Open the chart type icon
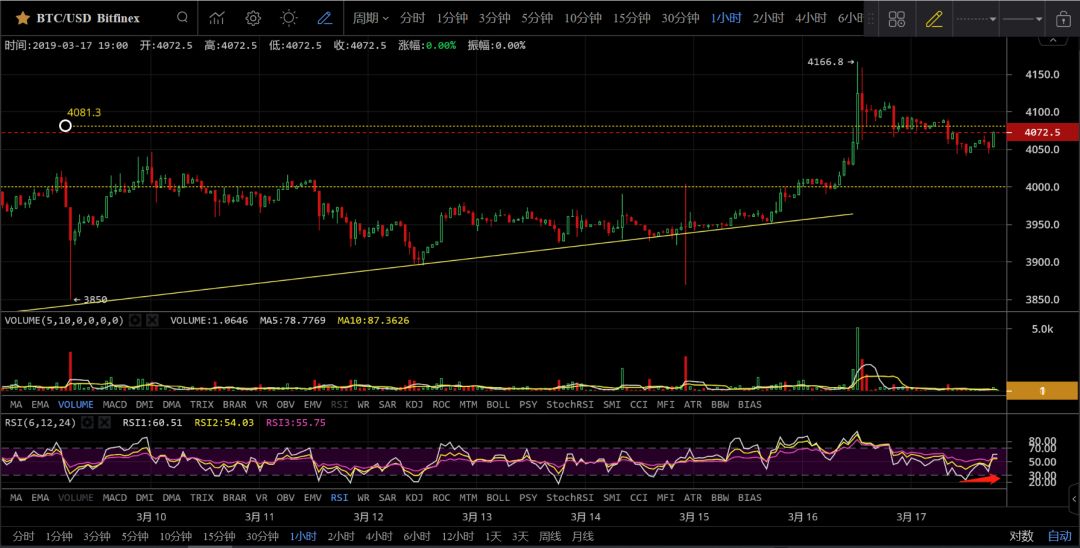Screen dimensions: 1080x548 [x=217, y=18]
